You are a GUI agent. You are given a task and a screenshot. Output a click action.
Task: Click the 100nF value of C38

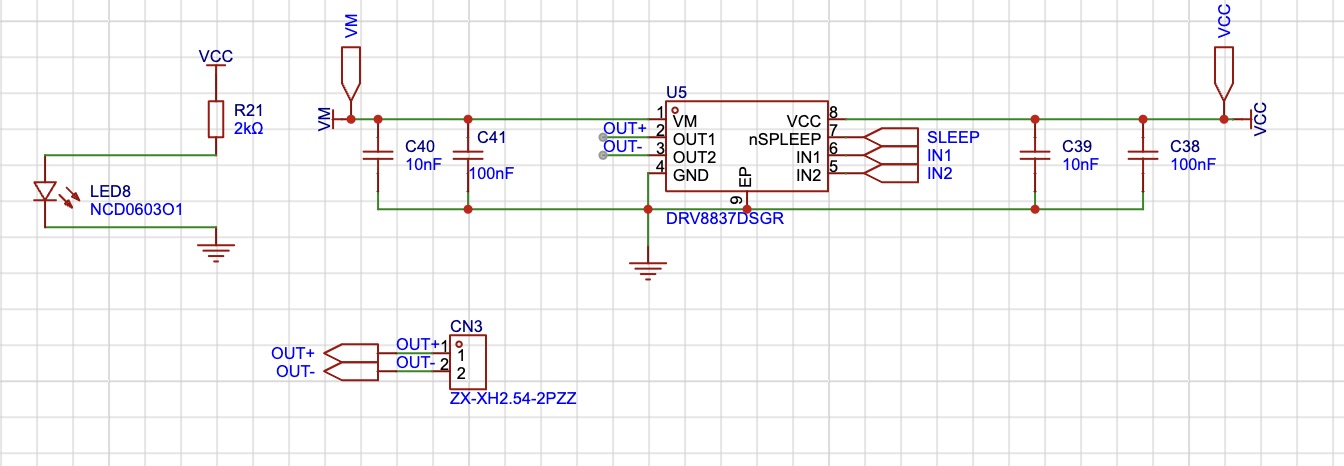tap(1193, 165)
